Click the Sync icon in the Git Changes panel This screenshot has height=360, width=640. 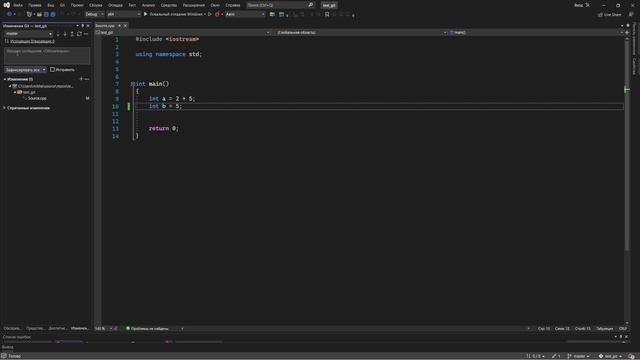coord(79,34)
